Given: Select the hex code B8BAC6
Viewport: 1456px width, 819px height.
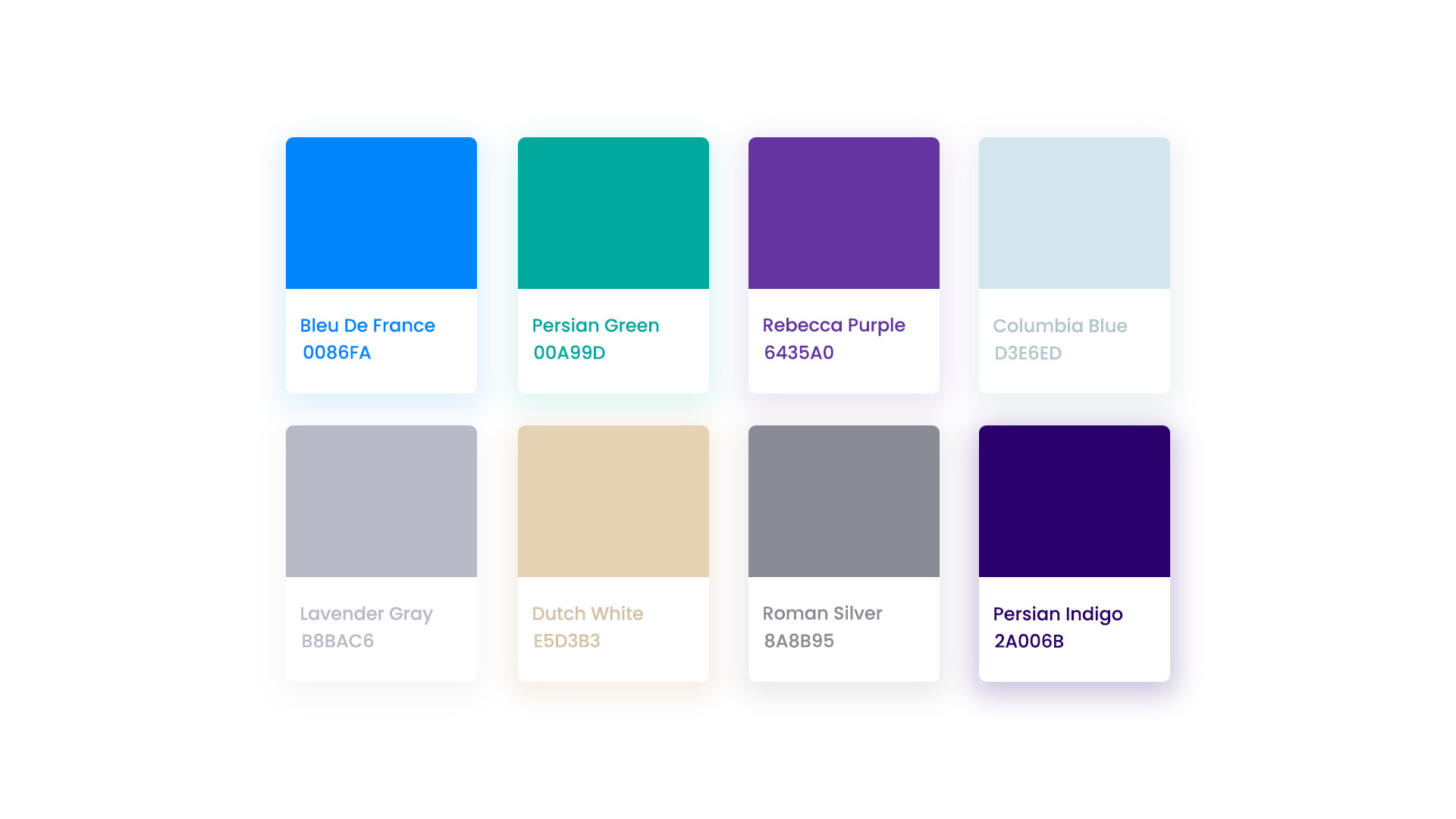Looking at the screenshot, I should tap(337, 641).
